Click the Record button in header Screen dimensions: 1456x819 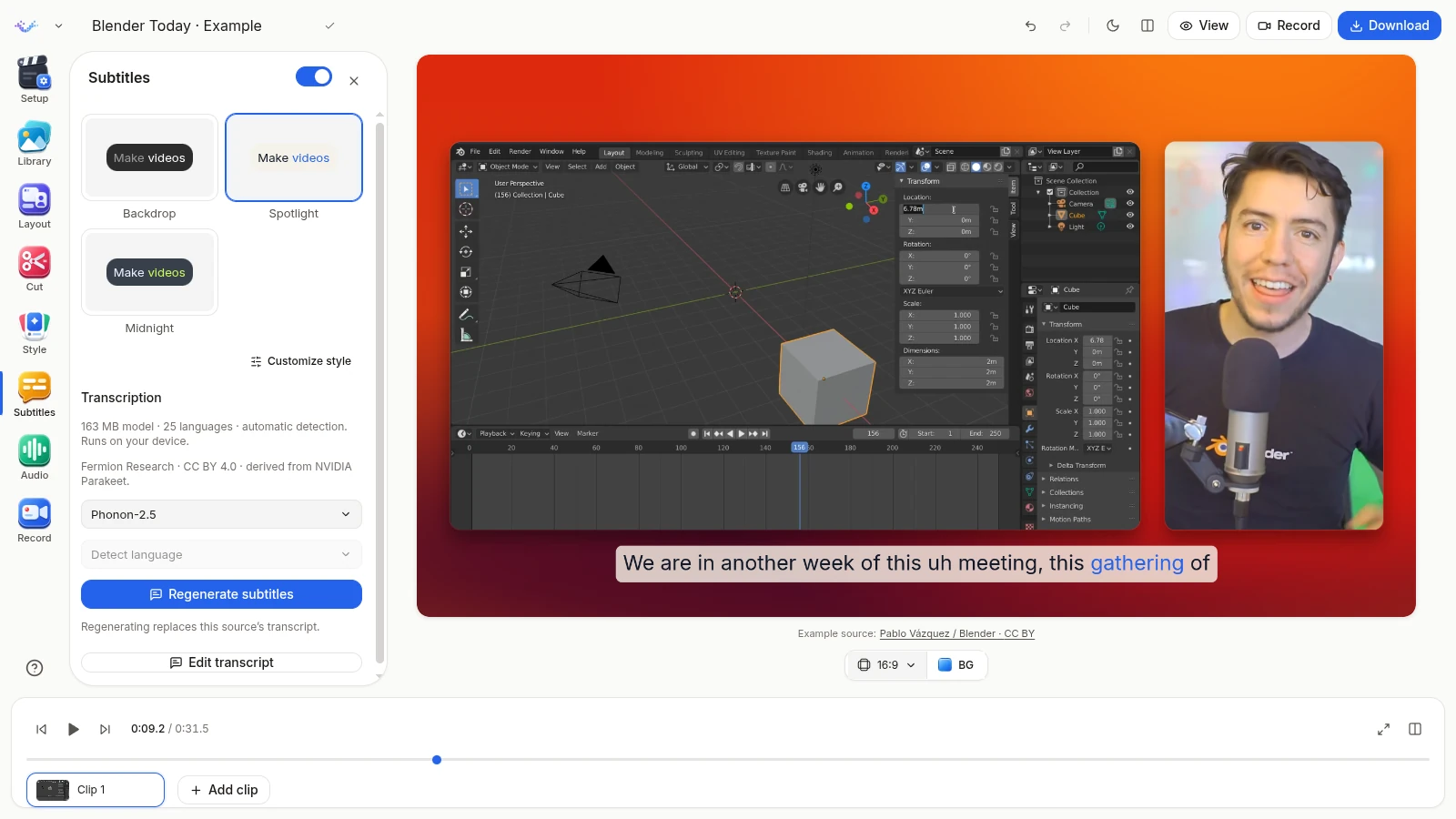[1289, 25]
